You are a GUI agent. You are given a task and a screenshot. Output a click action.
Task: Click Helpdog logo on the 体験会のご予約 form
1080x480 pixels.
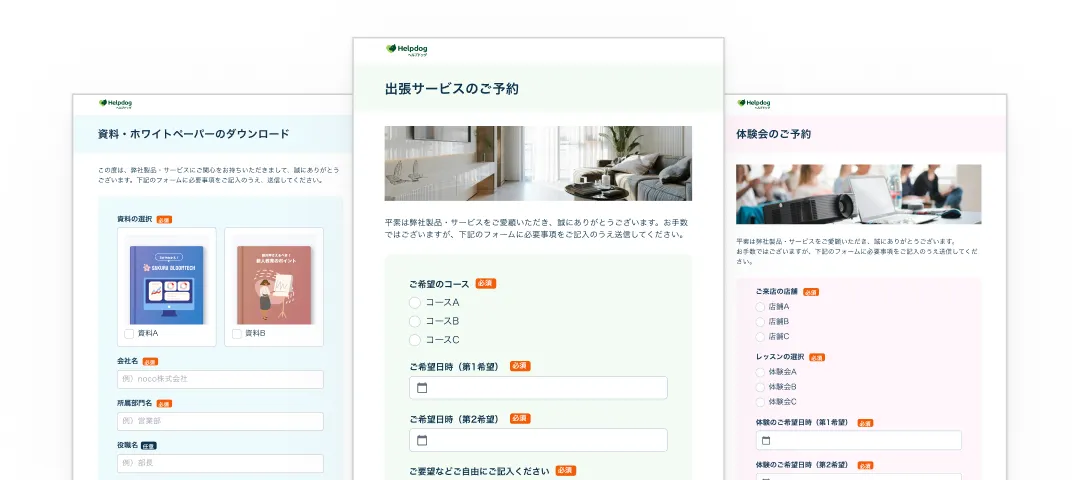coord(754,104)
